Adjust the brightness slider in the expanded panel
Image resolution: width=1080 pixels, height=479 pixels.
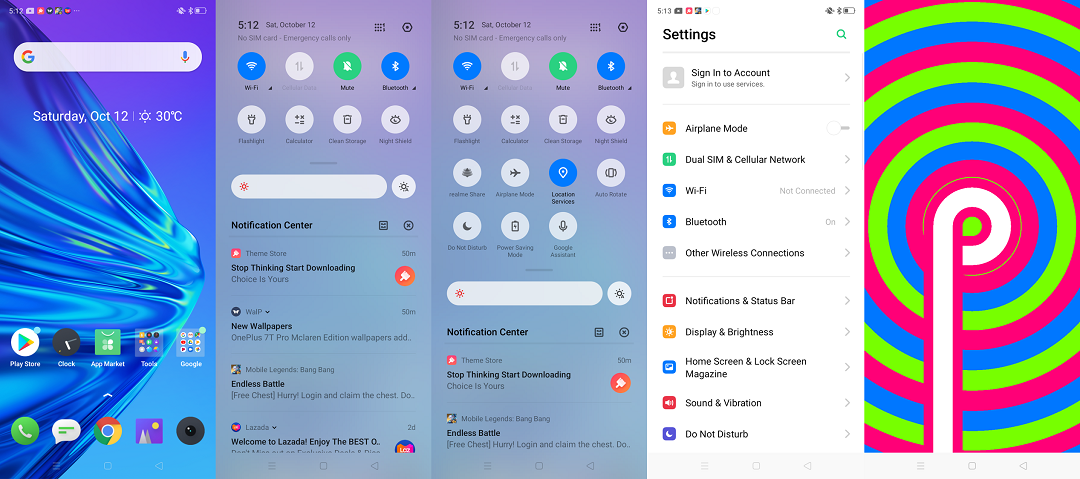(x=524, y=294)
